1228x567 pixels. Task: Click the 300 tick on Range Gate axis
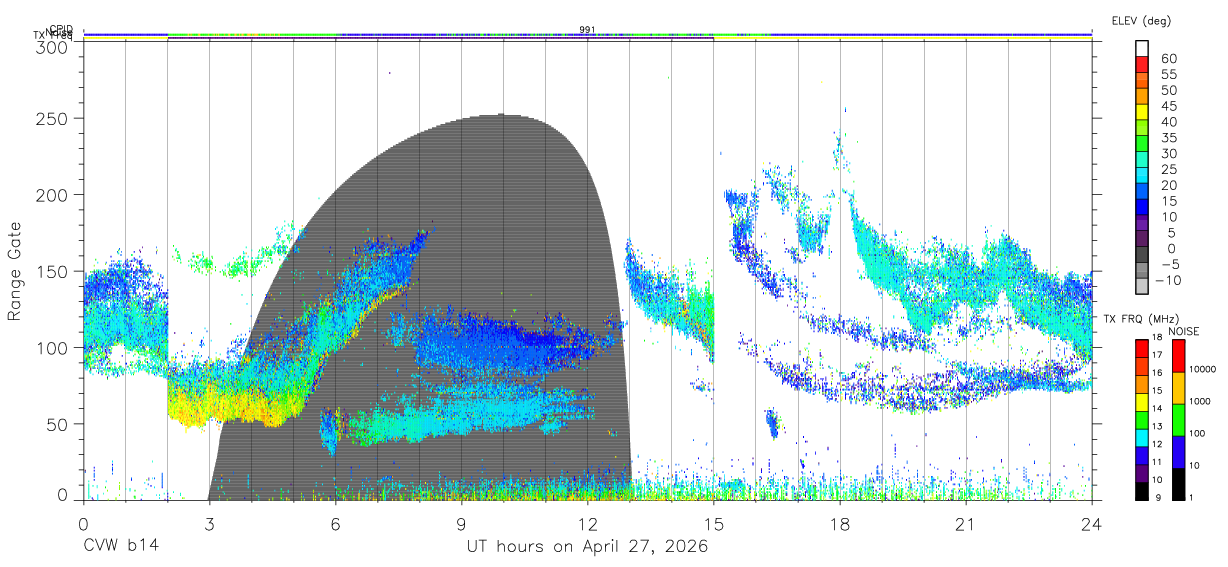[52, 46]
